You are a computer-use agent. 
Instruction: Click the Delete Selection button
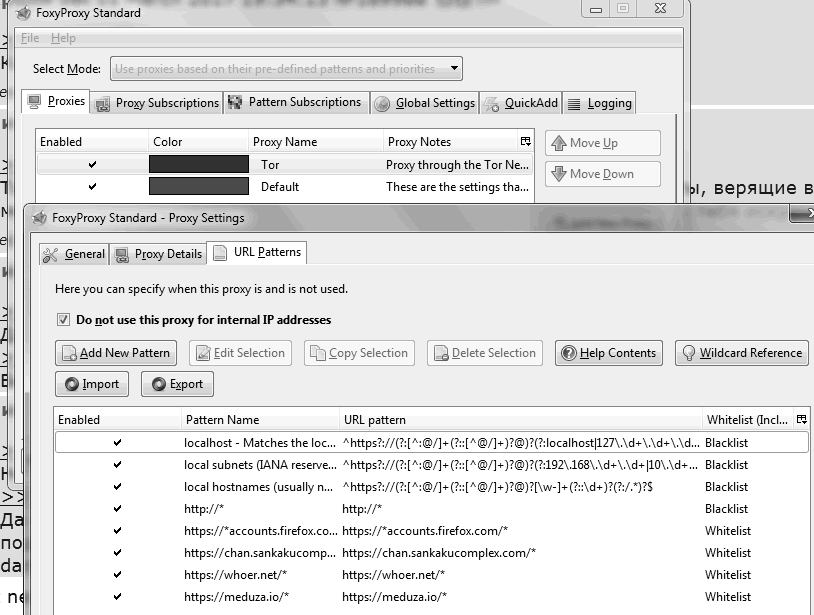coord(485,353)
